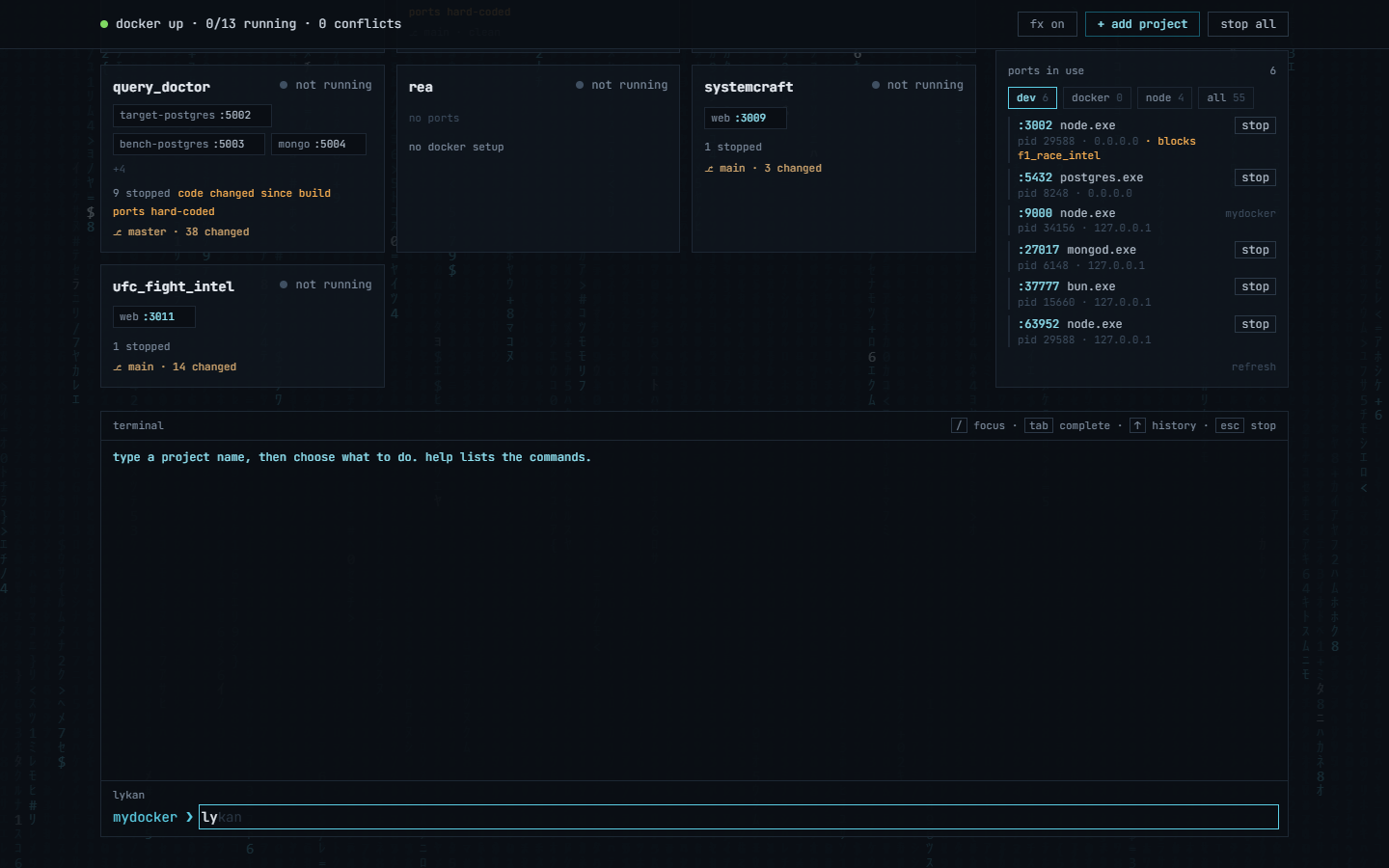Click the esc key stop hint
This screenshot has width=1389, height=868.
click(1230, 425)
